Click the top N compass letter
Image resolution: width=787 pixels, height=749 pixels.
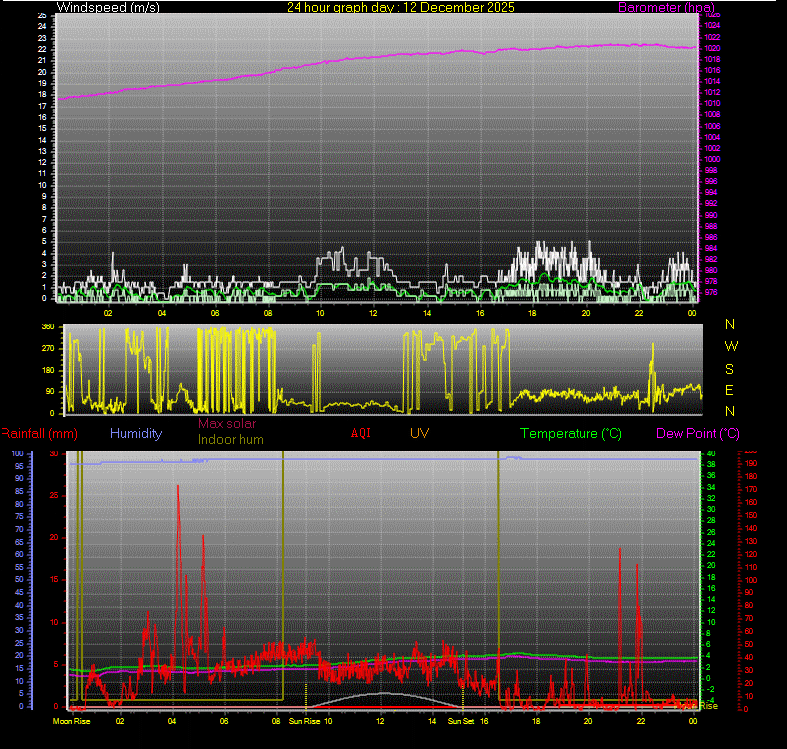(730, 325)
